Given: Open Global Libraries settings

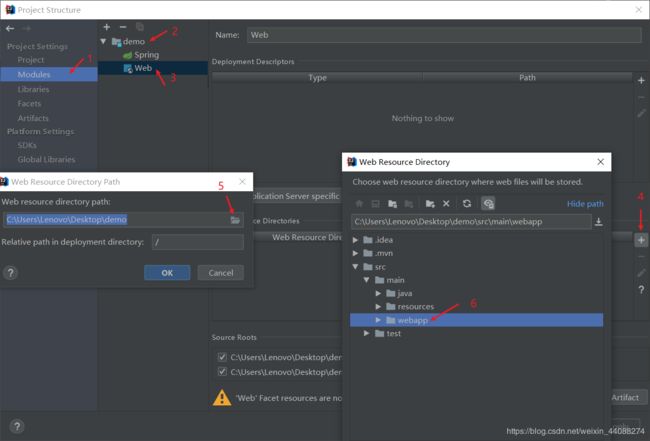Looking at the screenshot, I should (x=46, y=160).
